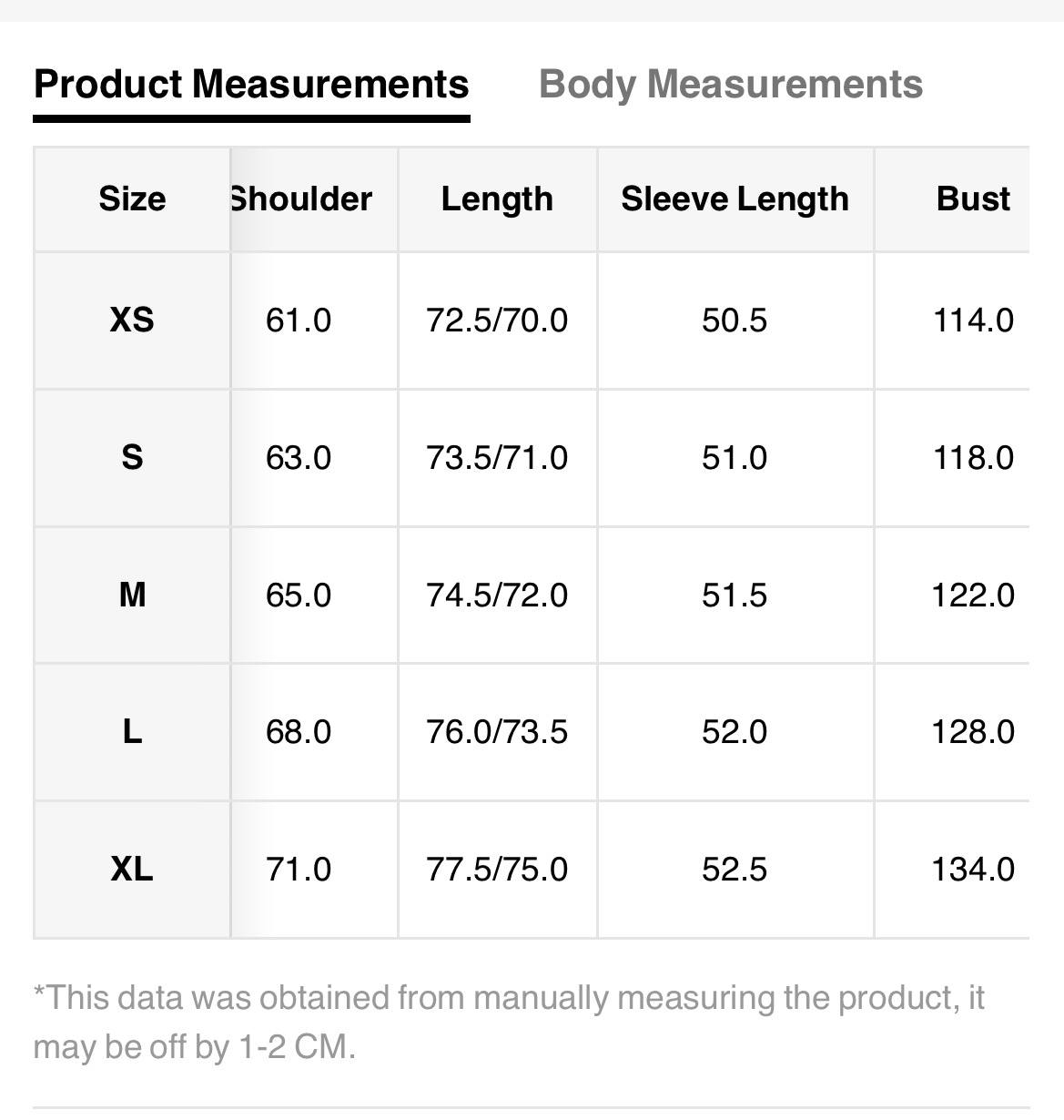
Task: Select the XS size row label
Action: [x=132, y=320]
